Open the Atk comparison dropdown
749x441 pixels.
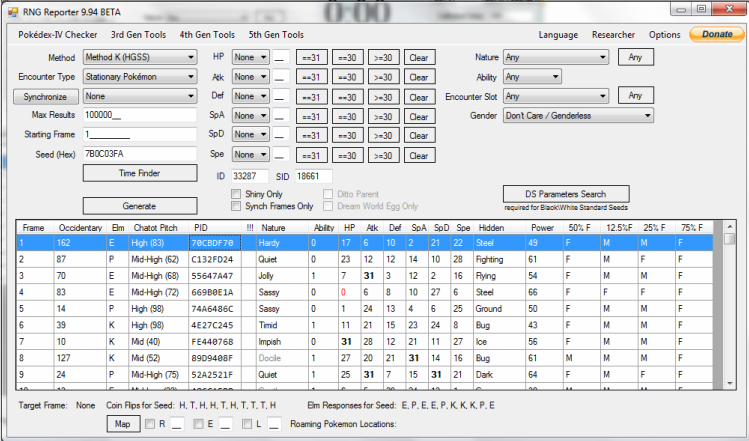[251, 77]
